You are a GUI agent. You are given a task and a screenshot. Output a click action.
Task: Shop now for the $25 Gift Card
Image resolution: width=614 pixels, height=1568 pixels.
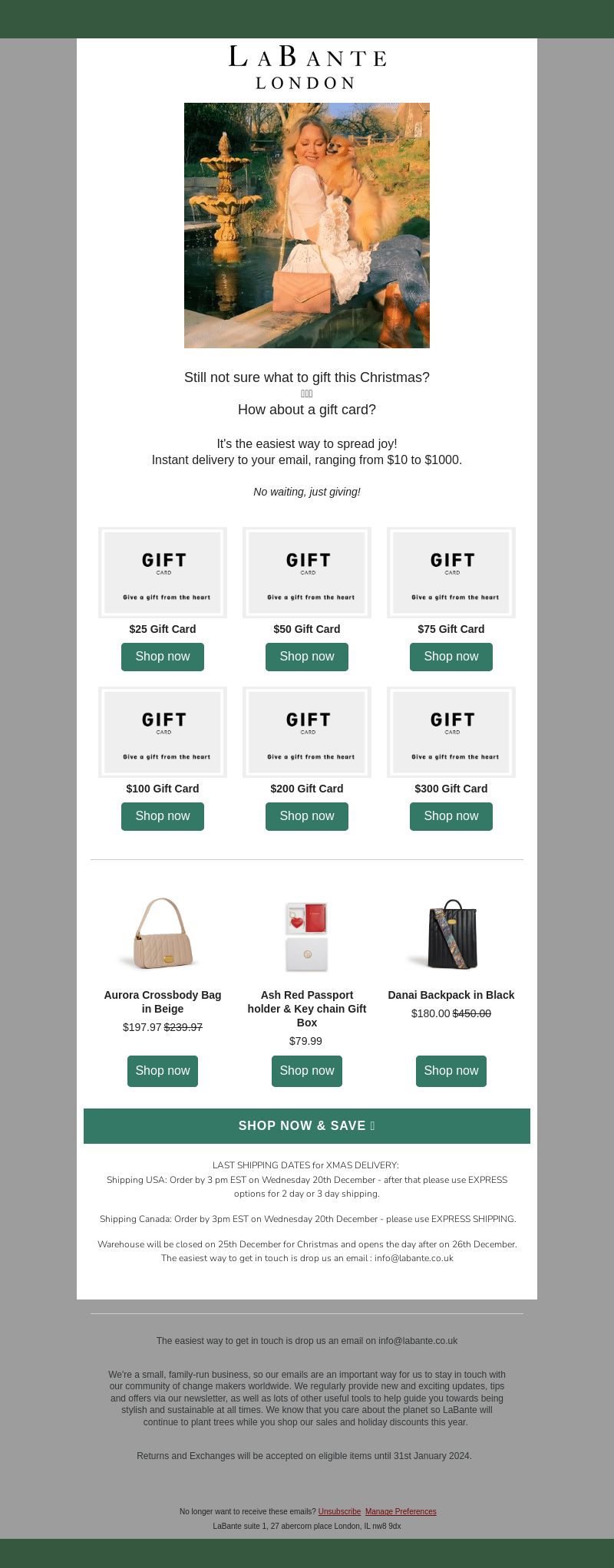(163, 657)
